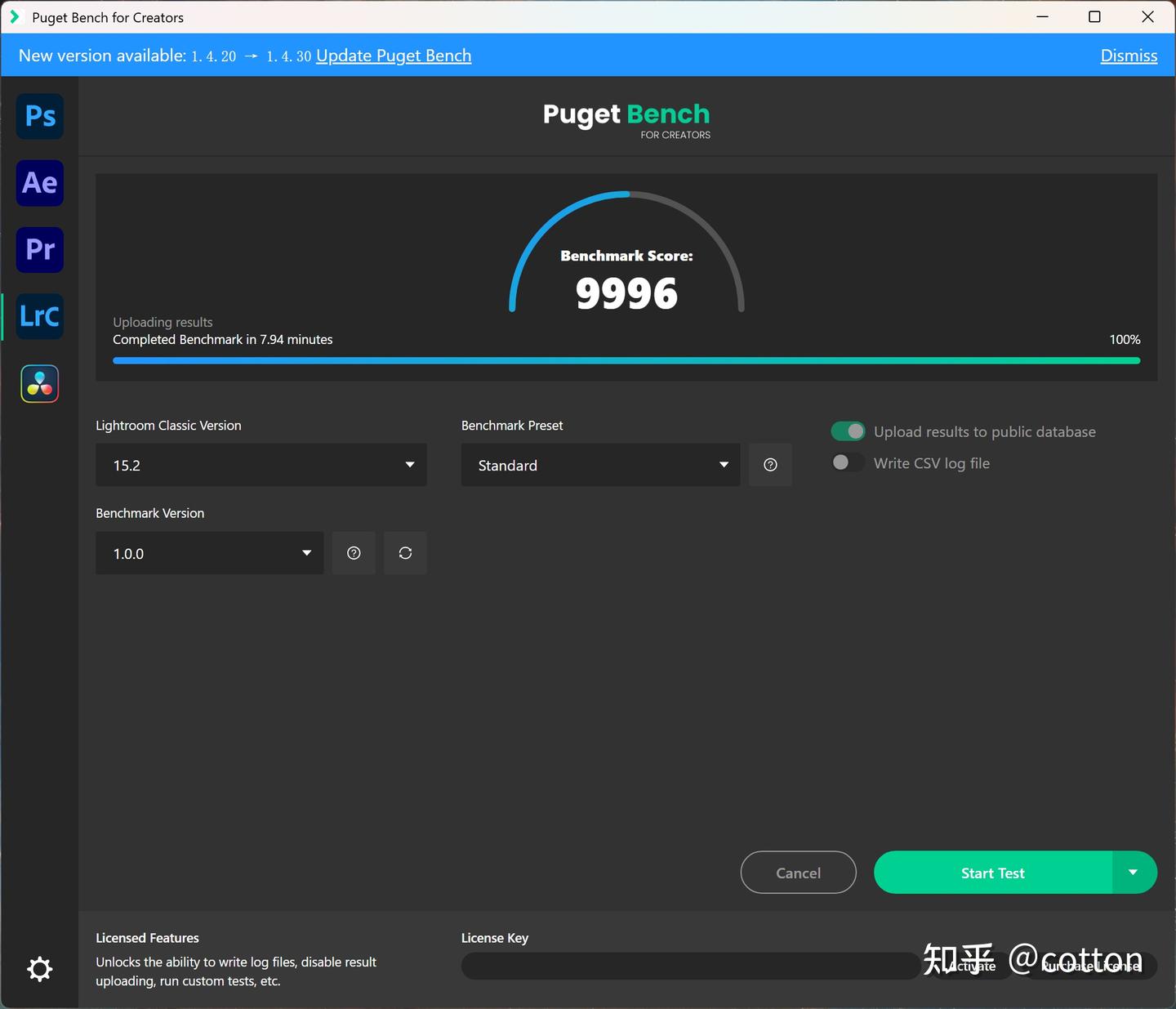Dismiss the update notification banner
1176x1009 pixels.
click(1129, 56)
